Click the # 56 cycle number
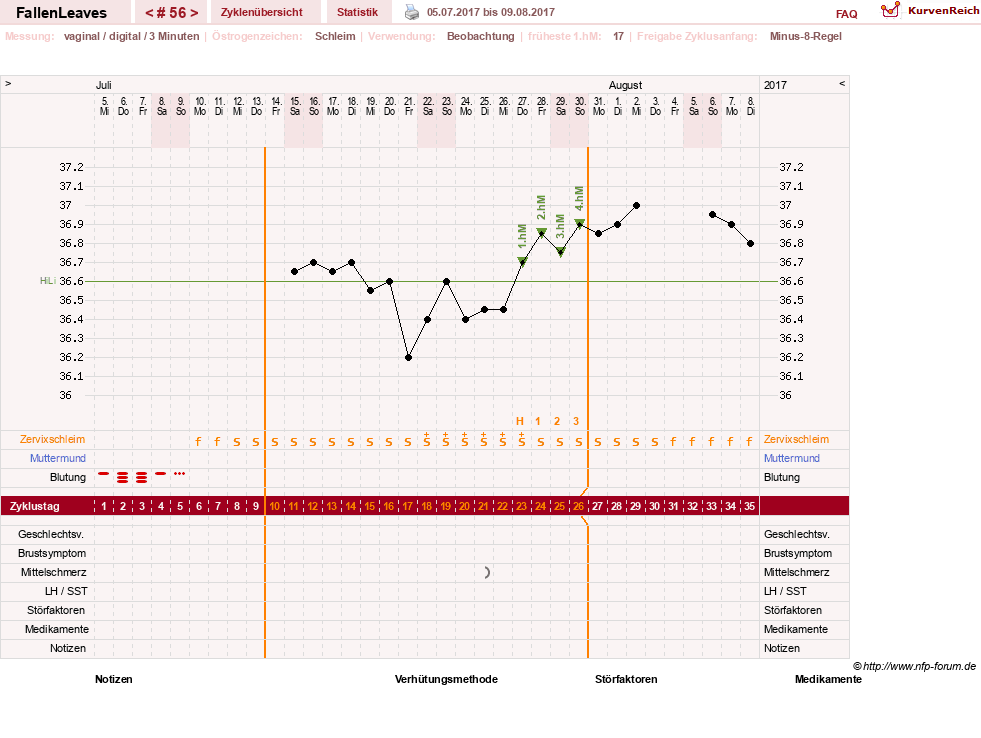The height and width of the screenshot is (738, 981). coord(172,13)
